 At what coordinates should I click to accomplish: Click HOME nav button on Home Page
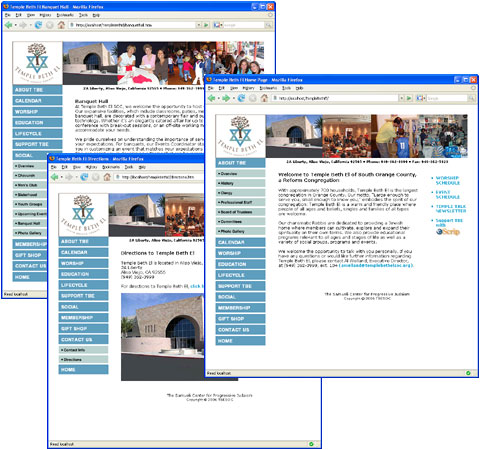[x=240, y=341]
